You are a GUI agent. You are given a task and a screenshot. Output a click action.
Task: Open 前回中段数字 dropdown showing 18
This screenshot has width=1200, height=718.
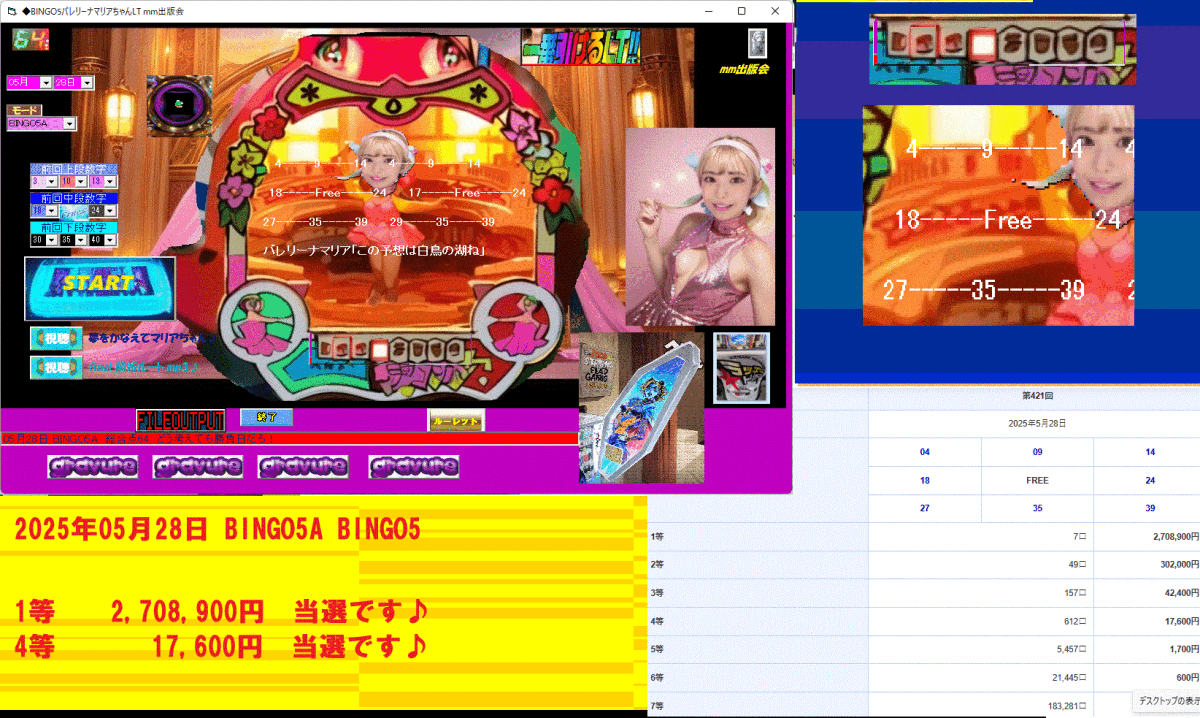[x=51, y=211]
